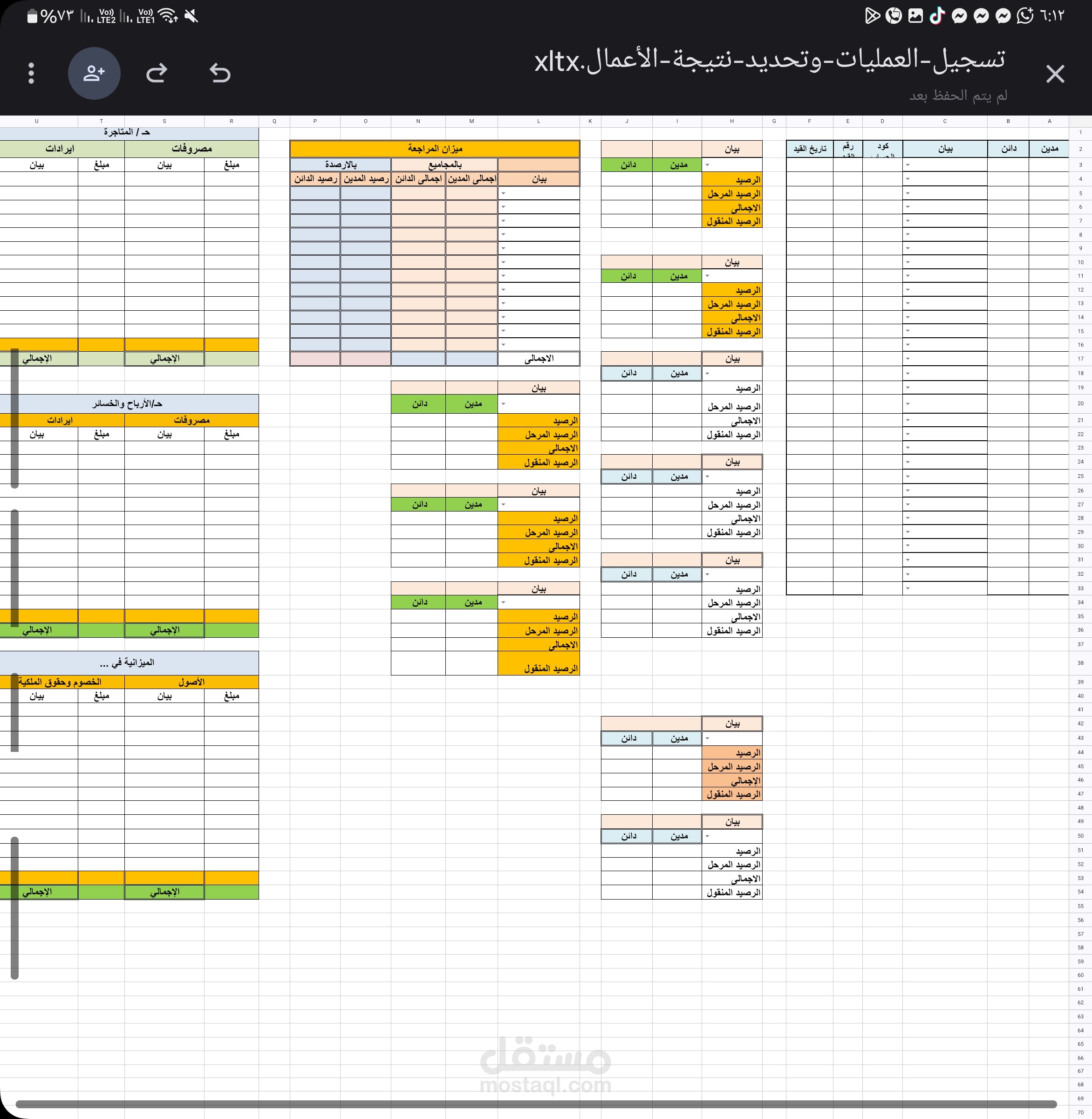Select the مدين header in column A
Viewport: 1092px width, 1119px height.
coord(1049,149)
